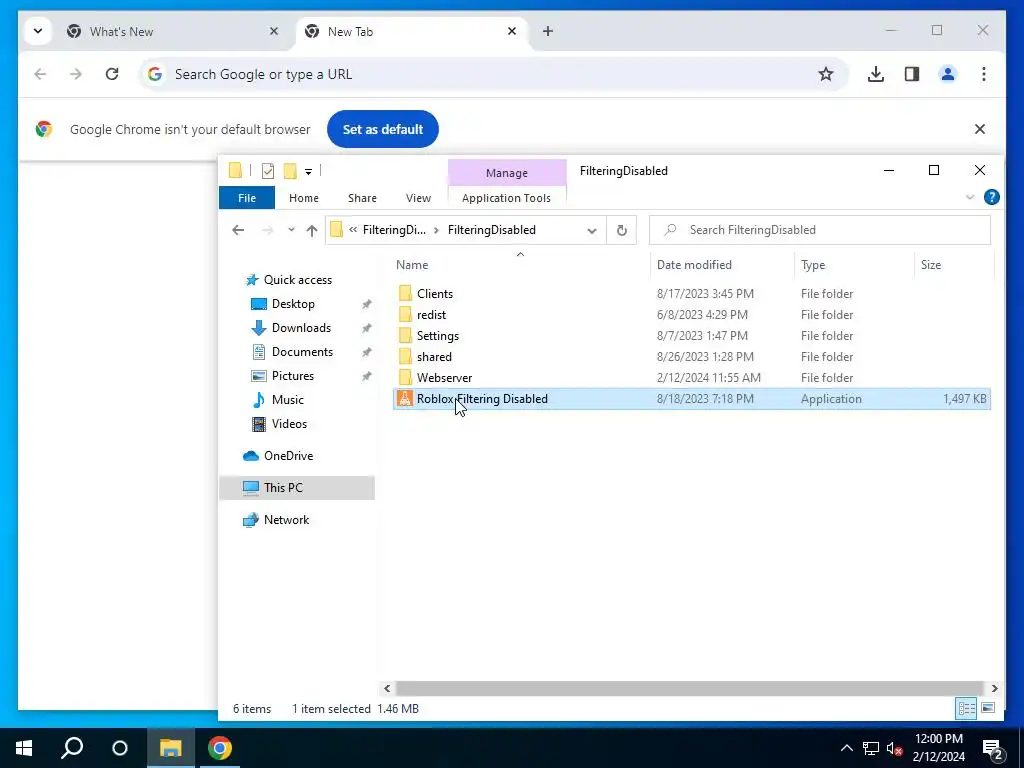Open the Home ribbon tab

pyautogui.click(x=304, y=198)
